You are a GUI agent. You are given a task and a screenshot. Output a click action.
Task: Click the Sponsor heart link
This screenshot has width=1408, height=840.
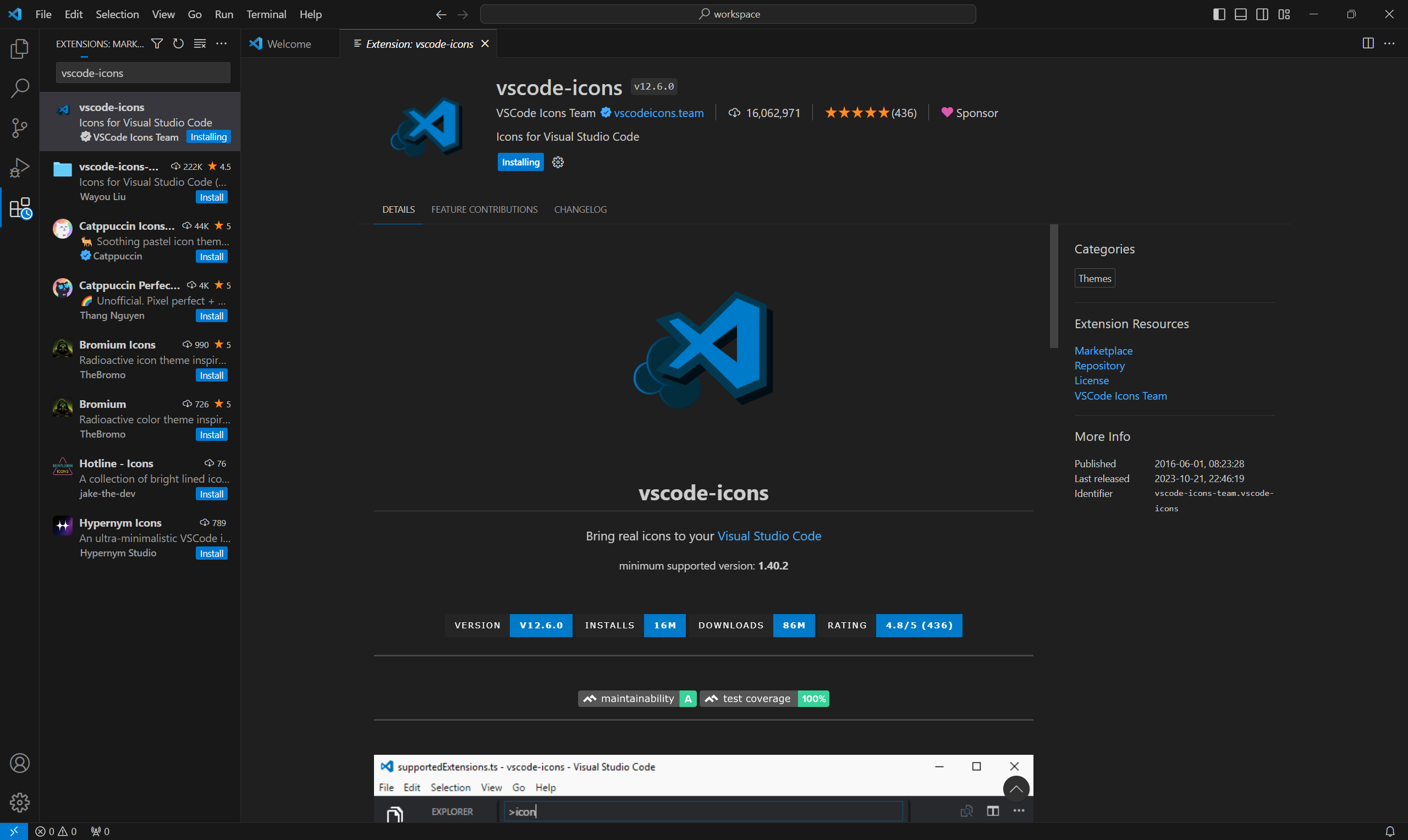click(969, 113)
